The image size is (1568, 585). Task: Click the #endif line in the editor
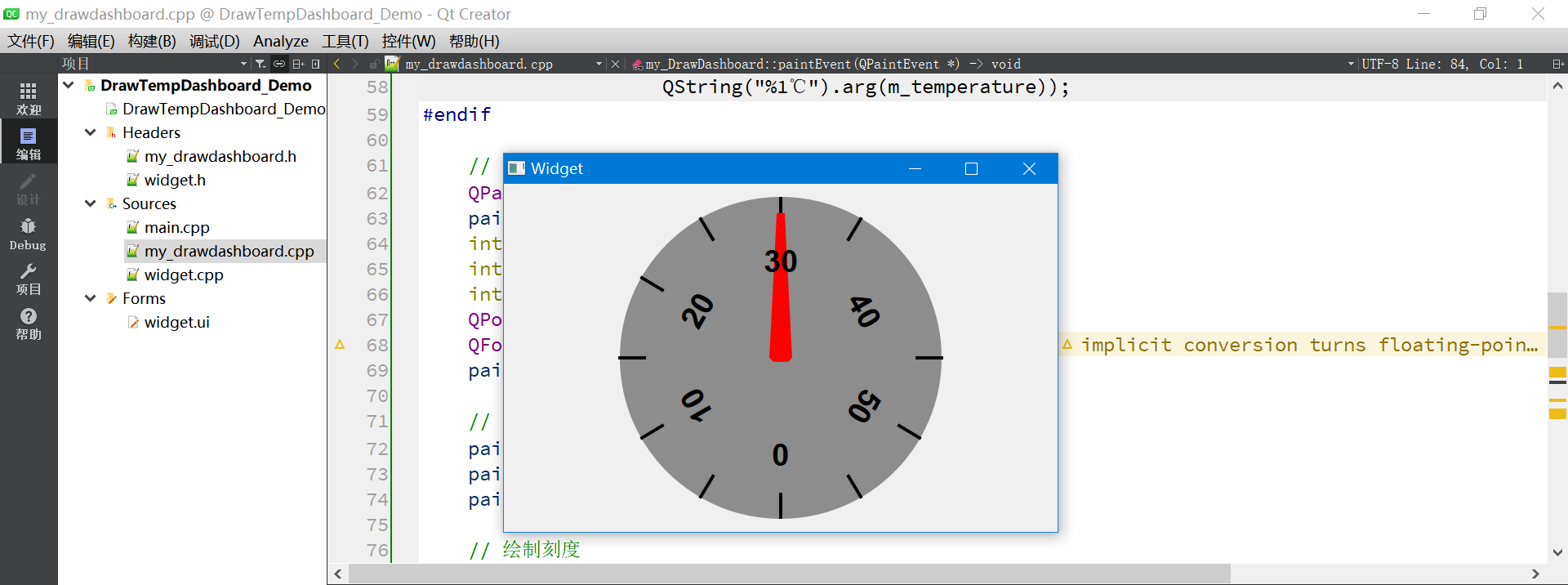(x=457, y=114)
